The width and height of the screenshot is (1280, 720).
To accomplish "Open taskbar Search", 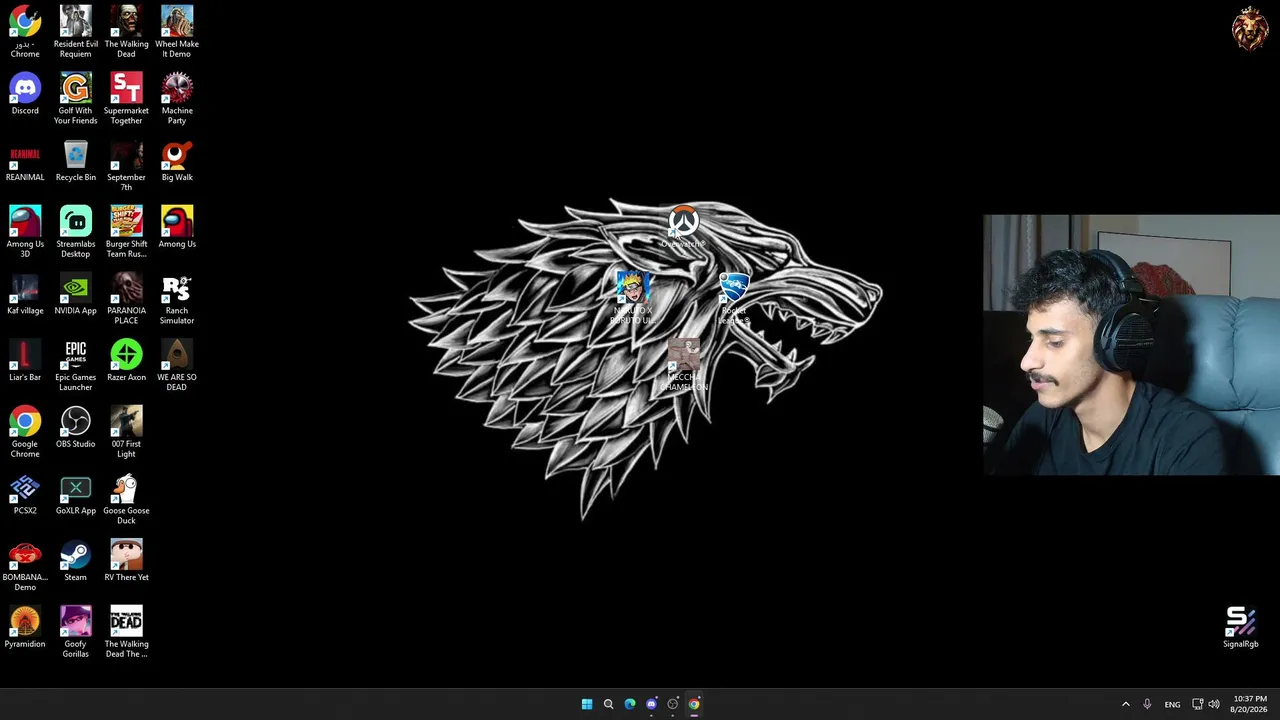I will click(608, 704).
